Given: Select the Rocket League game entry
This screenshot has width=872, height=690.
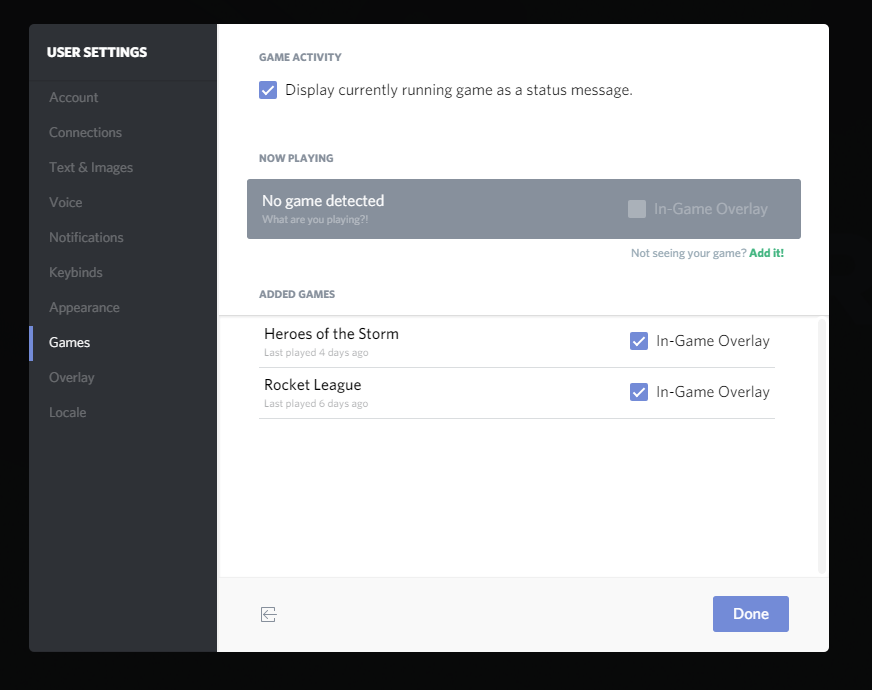Looking at the screenshot, I should click(517, 393).
